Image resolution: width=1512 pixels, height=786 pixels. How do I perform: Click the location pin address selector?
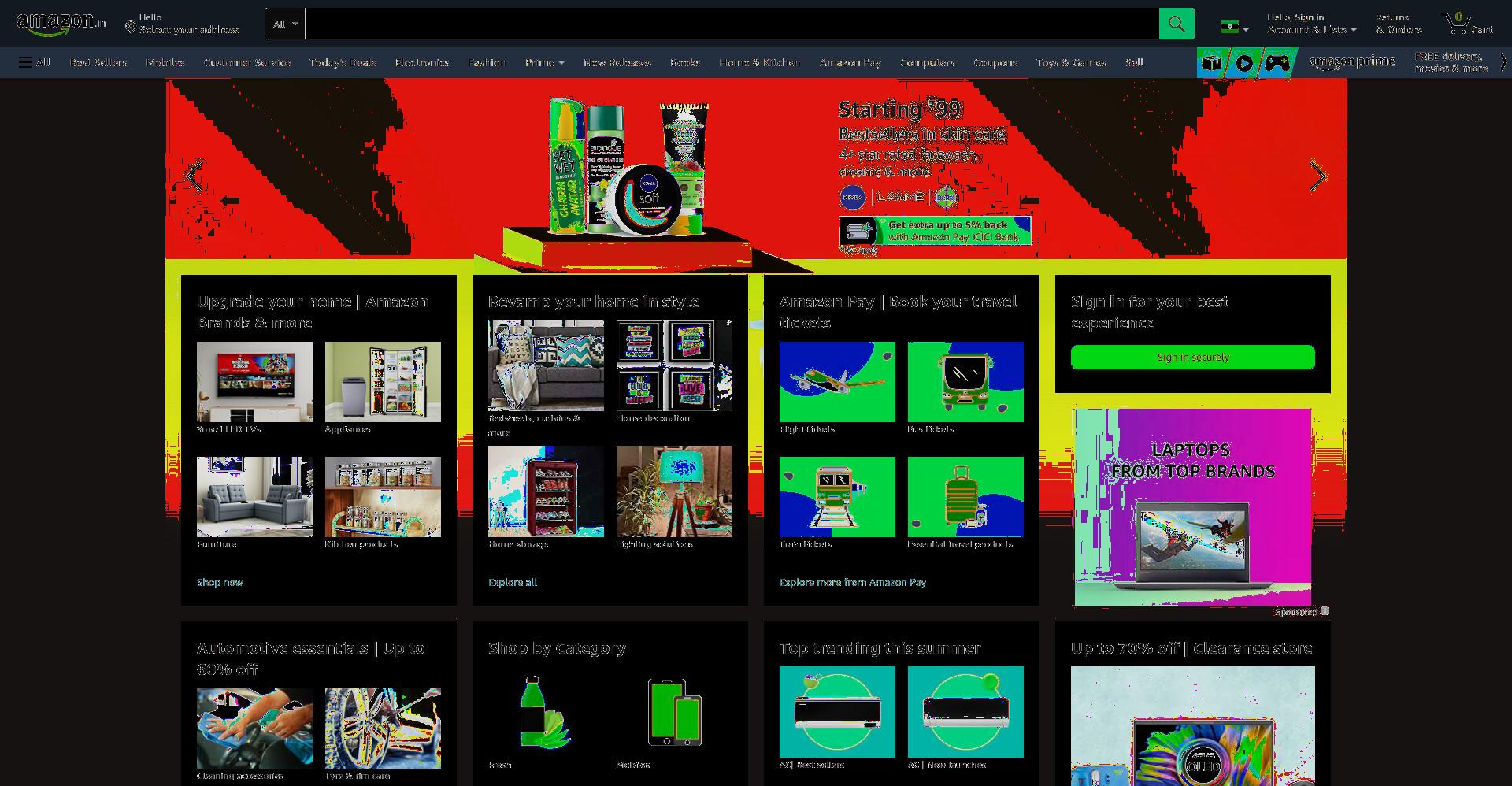point(182,24)
